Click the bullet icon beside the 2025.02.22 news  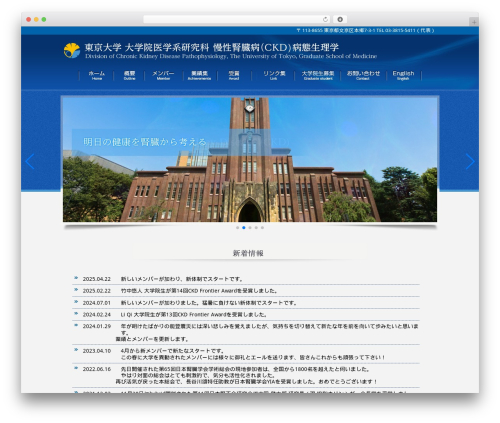[x=76, y=290]
